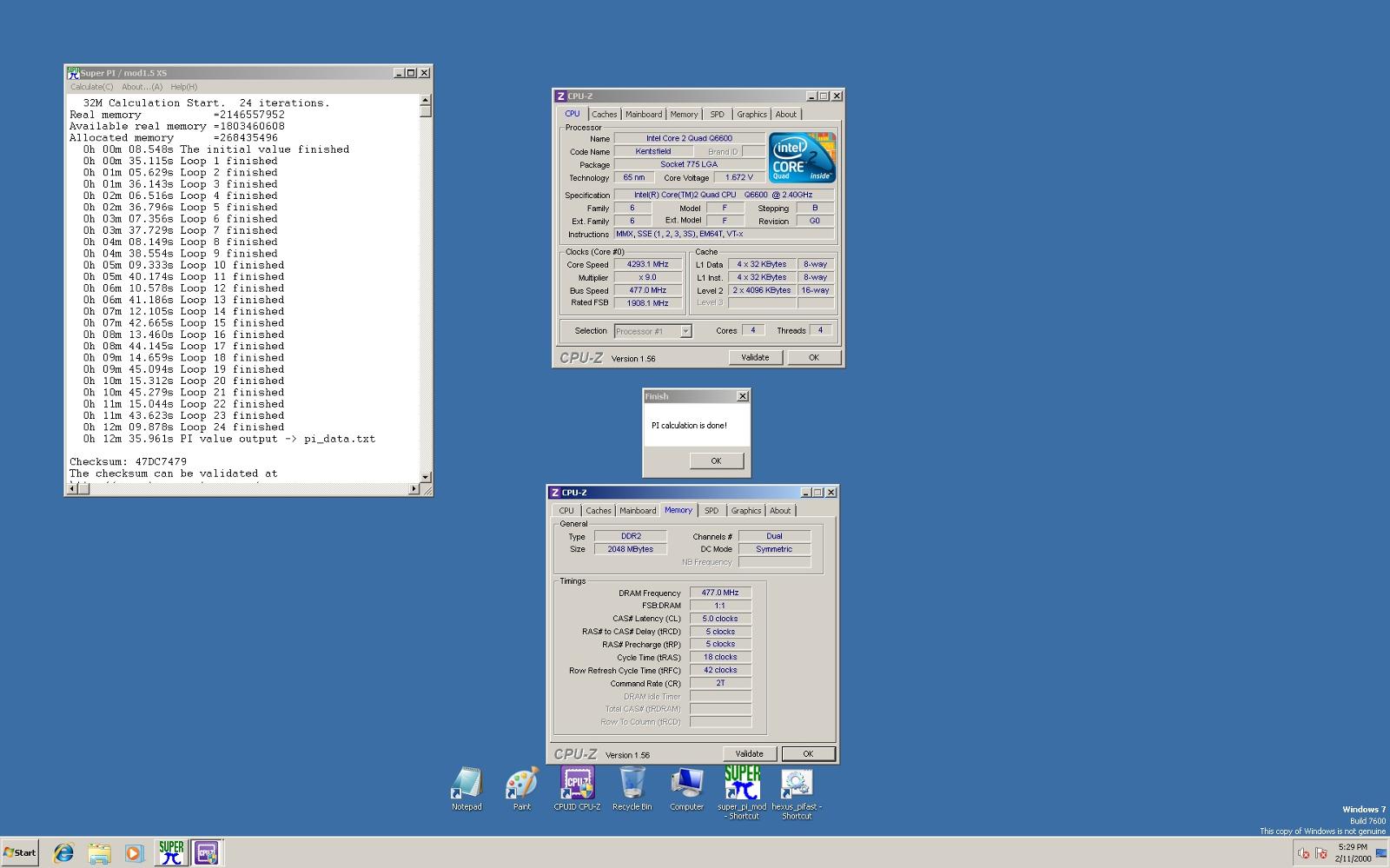Open the Paint desktop shortcut
This screenshot has height=868, width=1390.
521,789
